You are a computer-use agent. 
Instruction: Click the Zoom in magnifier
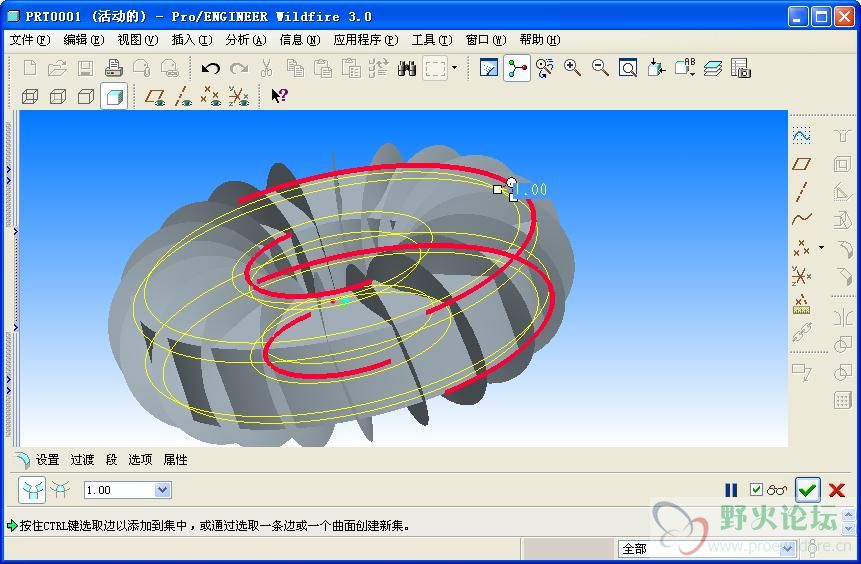click(x=572, y=68)
